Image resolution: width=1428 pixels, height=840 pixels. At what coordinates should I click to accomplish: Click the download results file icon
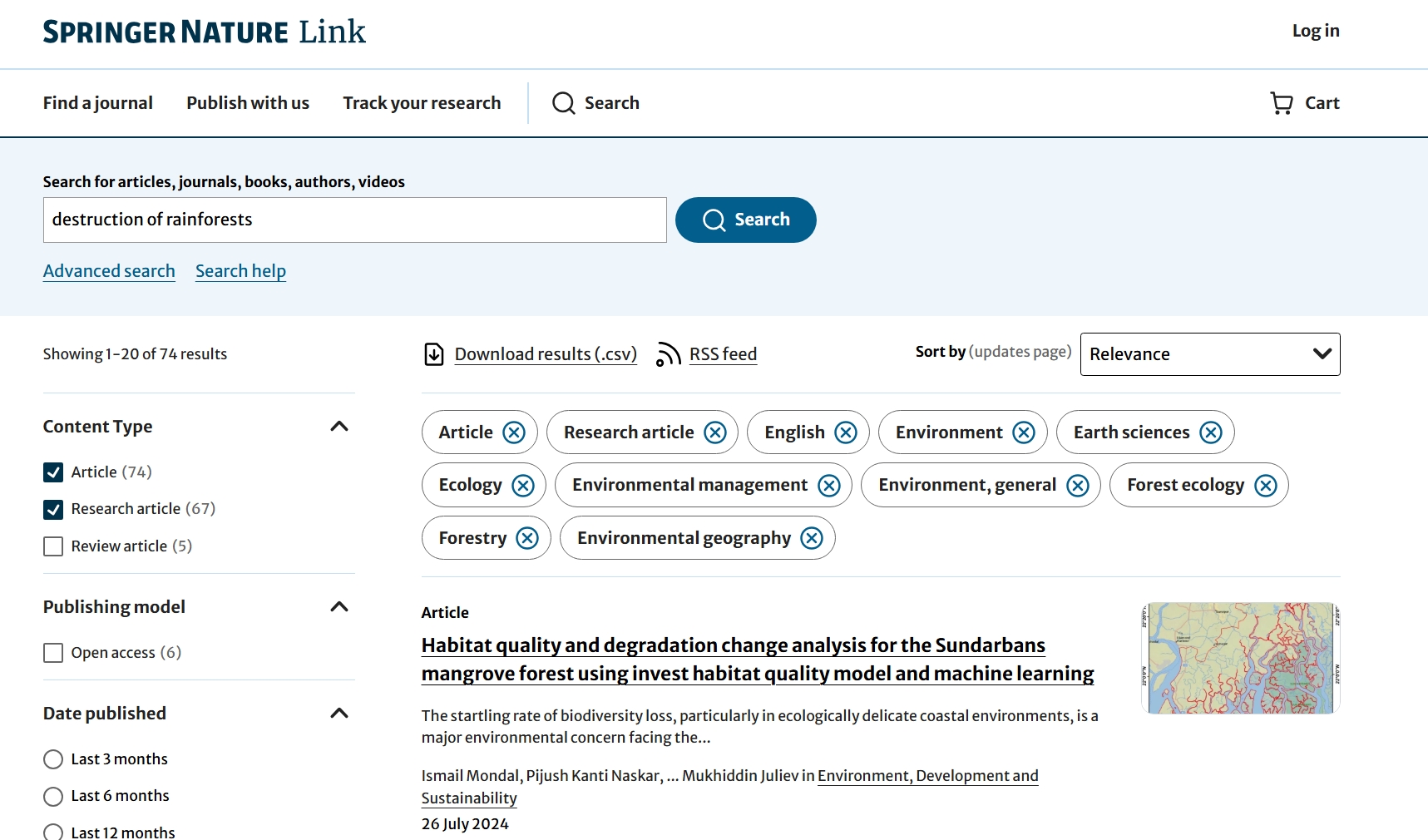click(434, 354)
